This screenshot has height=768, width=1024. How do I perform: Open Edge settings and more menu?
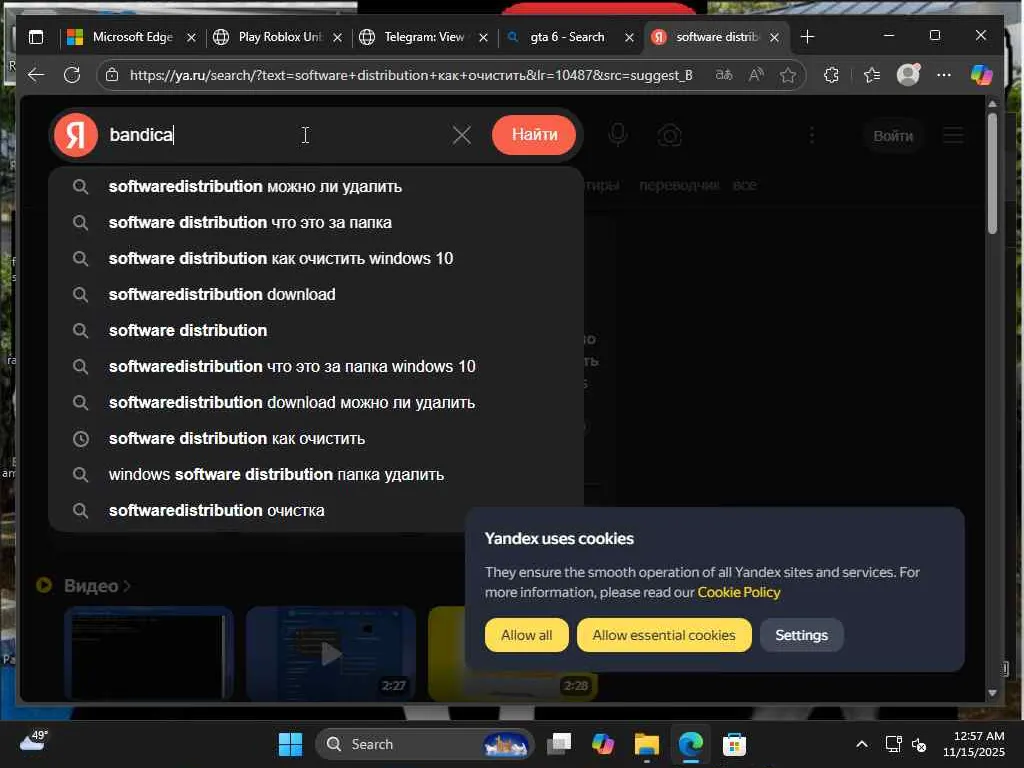pos(944,75)
